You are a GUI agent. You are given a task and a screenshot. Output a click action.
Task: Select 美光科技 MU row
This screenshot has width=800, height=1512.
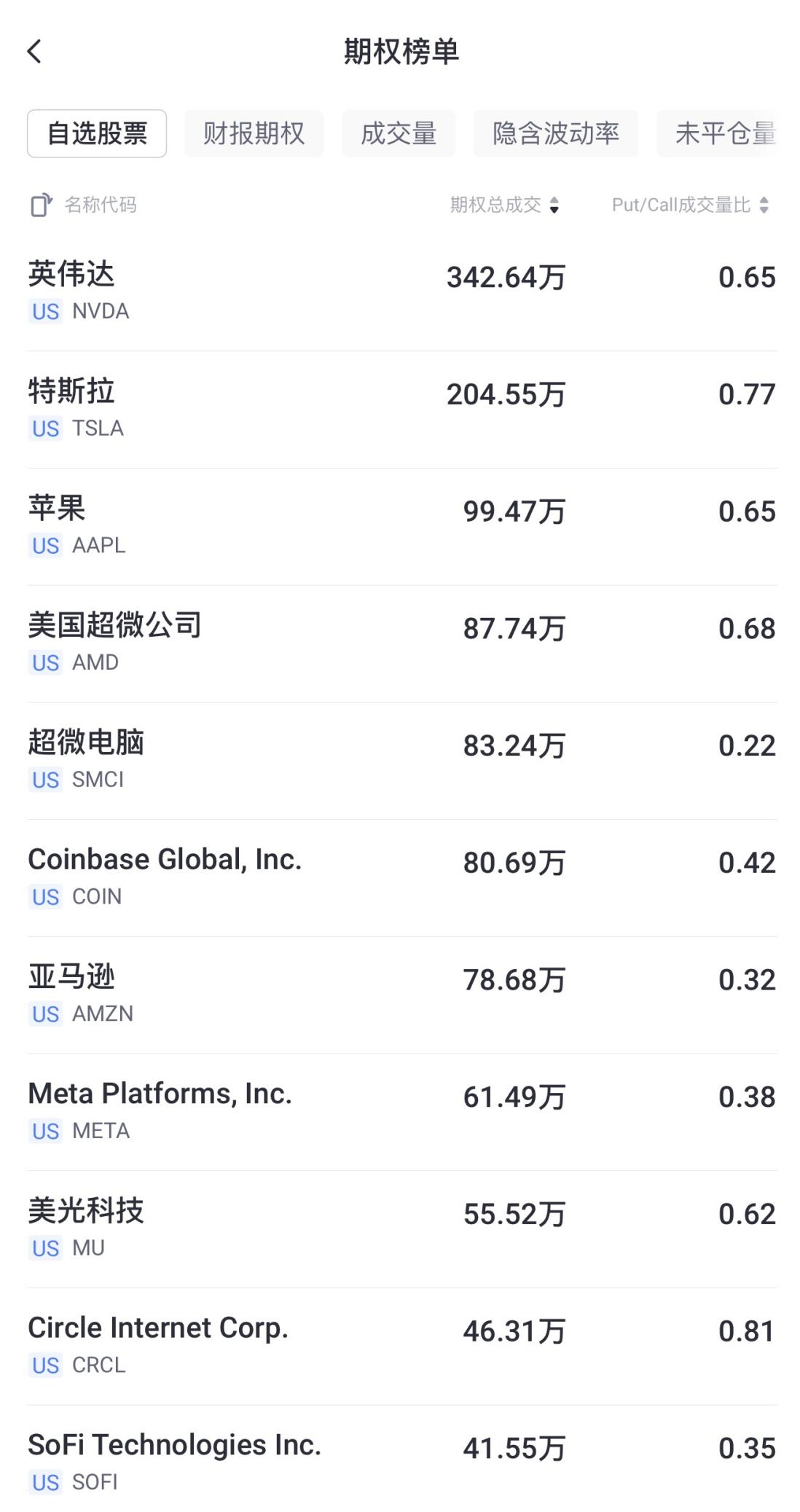(401, 1229)
